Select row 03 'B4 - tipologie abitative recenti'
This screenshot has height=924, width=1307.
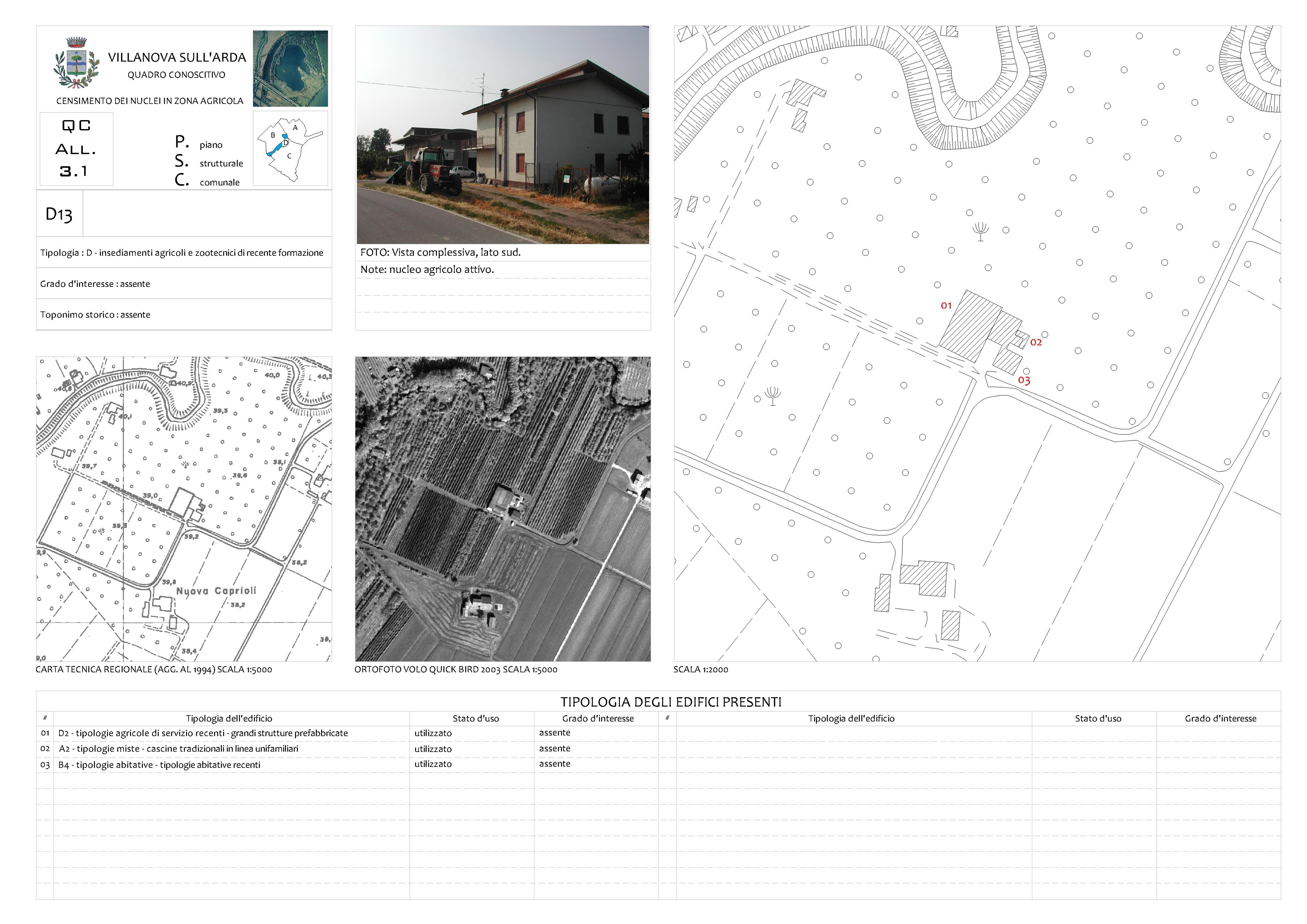coord(159,765)
